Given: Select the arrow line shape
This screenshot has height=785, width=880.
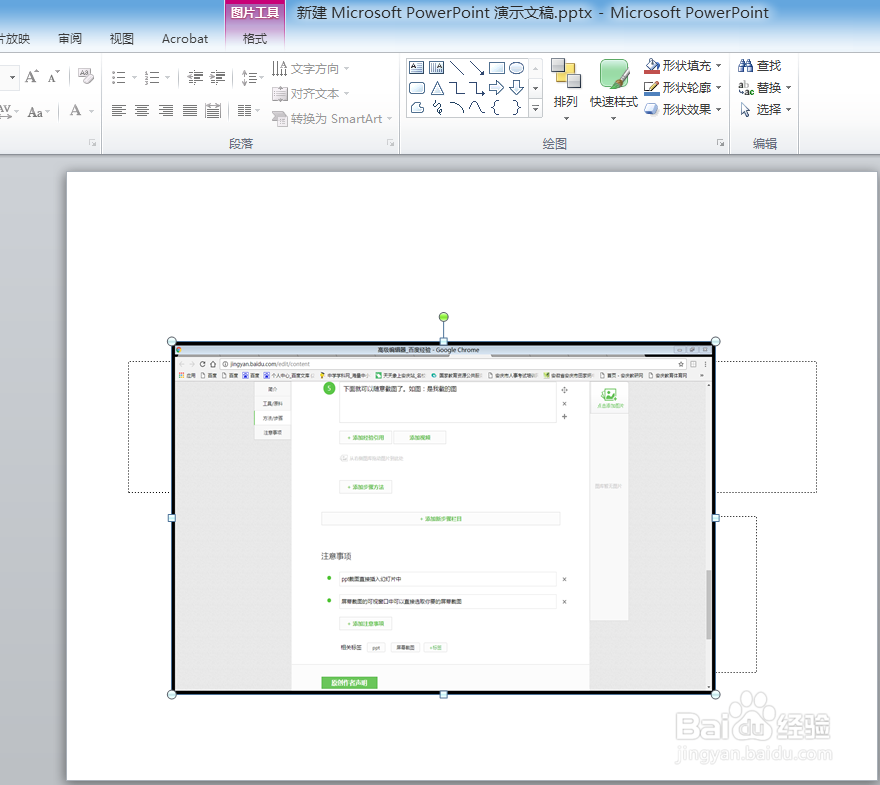Looking at the screenshot, I should 477,68.
